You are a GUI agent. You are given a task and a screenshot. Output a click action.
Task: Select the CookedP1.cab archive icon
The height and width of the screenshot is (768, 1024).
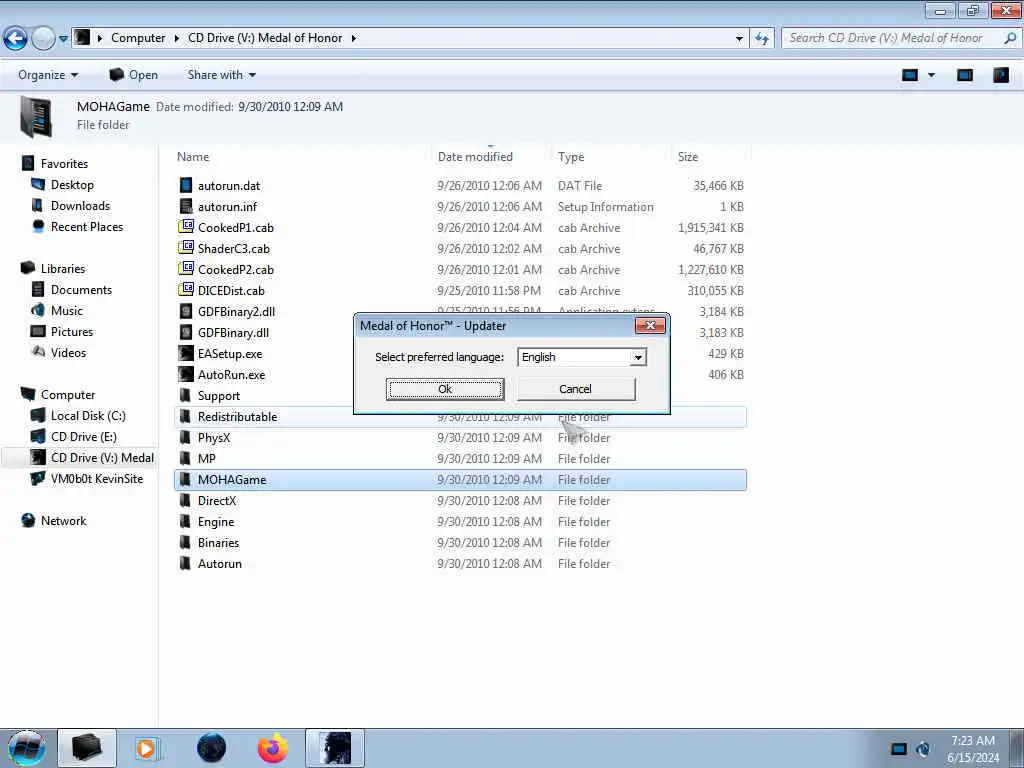pos(186,227)
